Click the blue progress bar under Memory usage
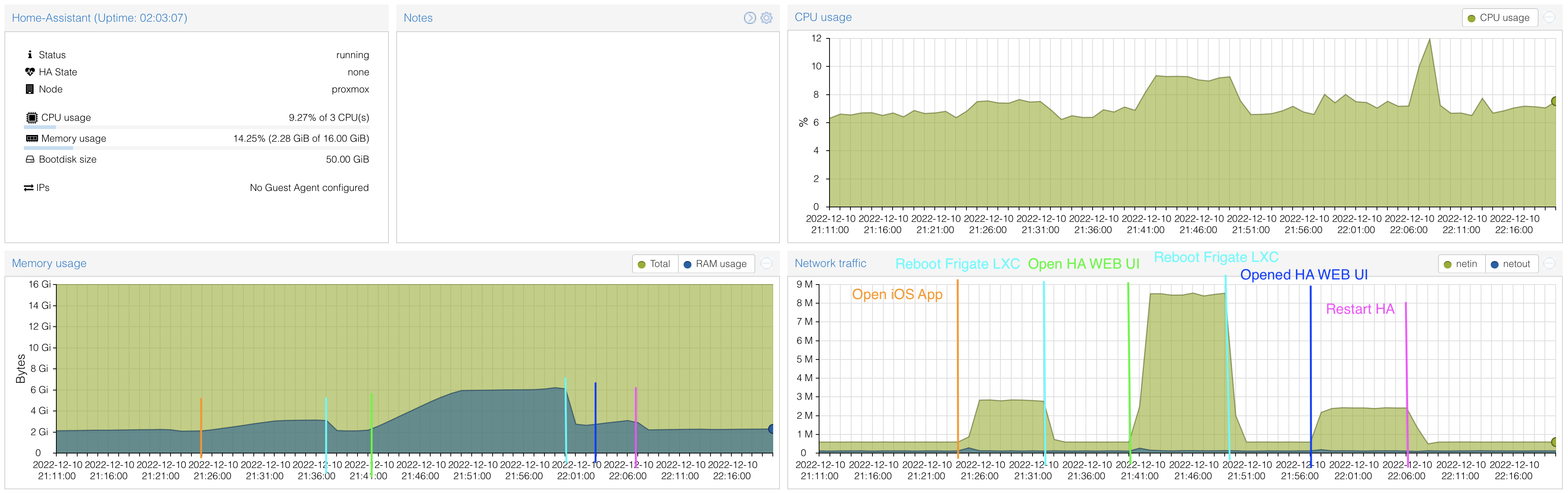The width and height of the screenshot is (1568, 493). (x=48, y=148)
